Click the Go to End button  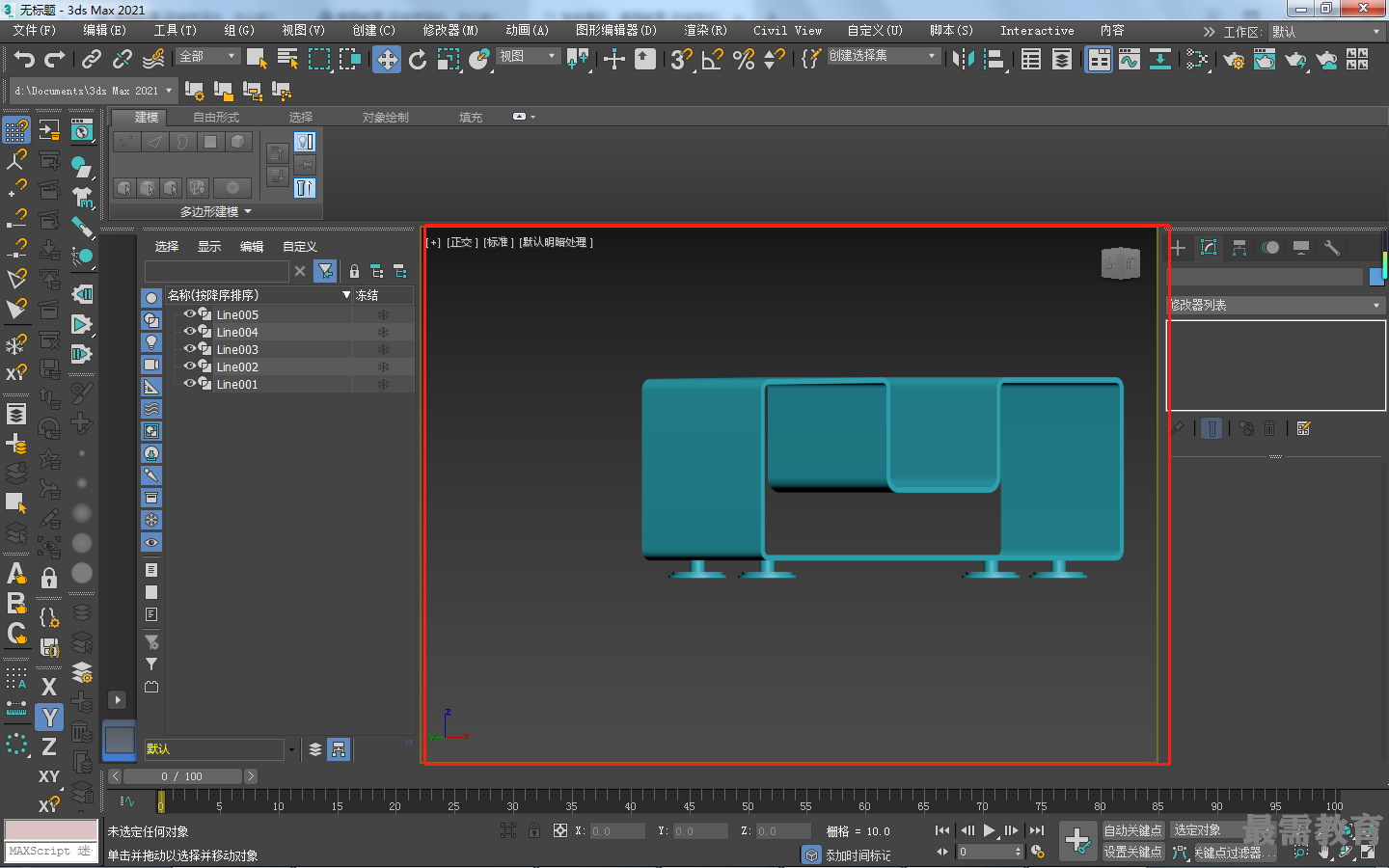[1037, 830]
